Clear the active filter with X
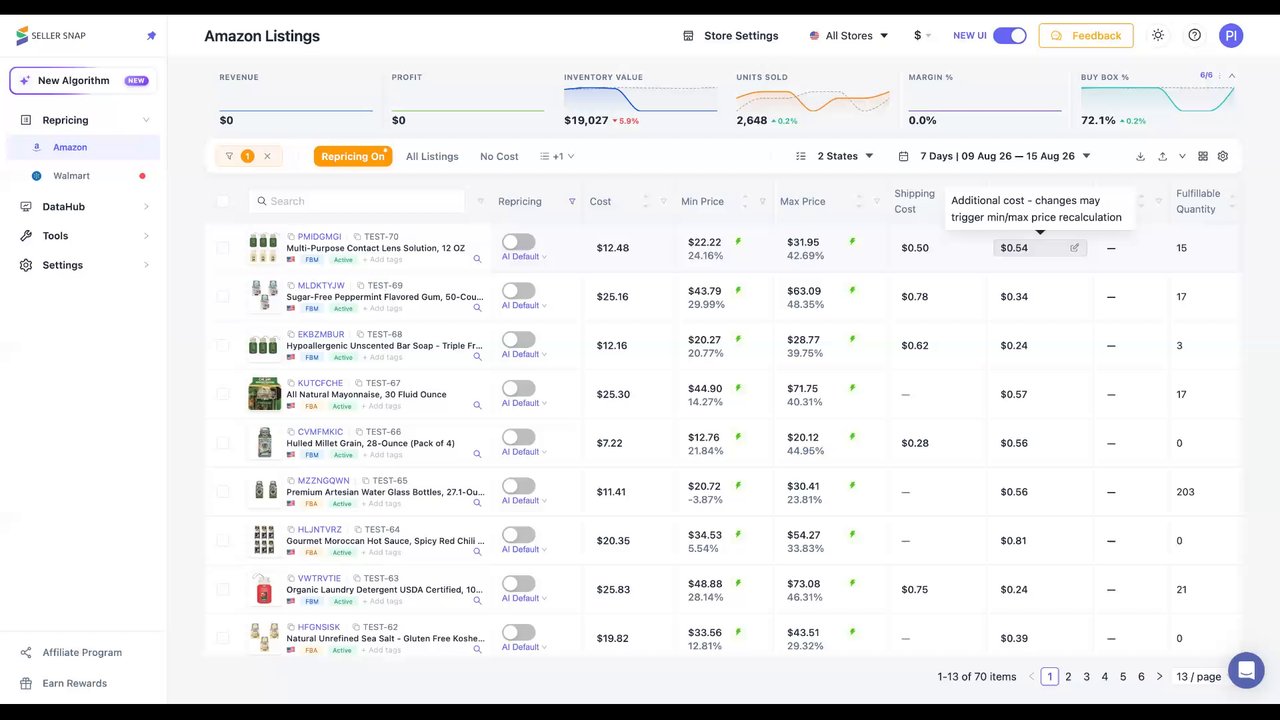 click(267, 156)
